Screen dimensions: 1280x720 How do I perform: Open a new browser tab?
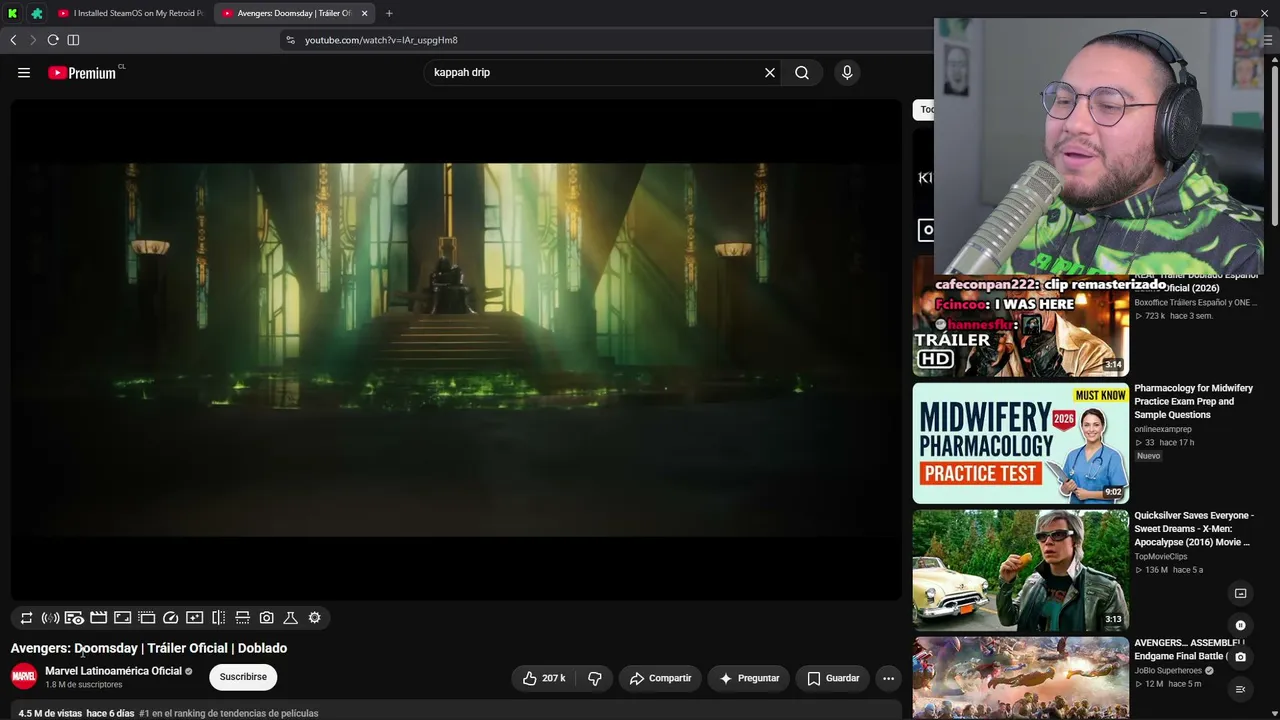click(x=389, y=13)
